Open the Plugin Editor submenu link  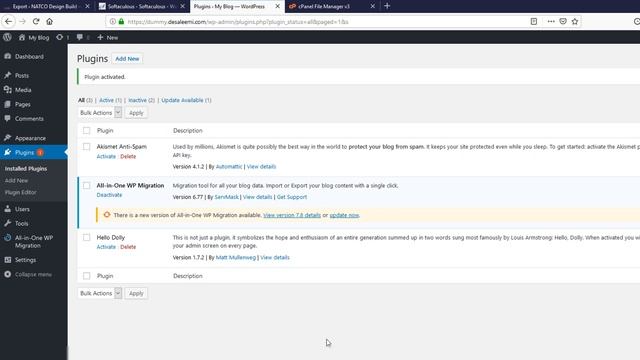20,192
